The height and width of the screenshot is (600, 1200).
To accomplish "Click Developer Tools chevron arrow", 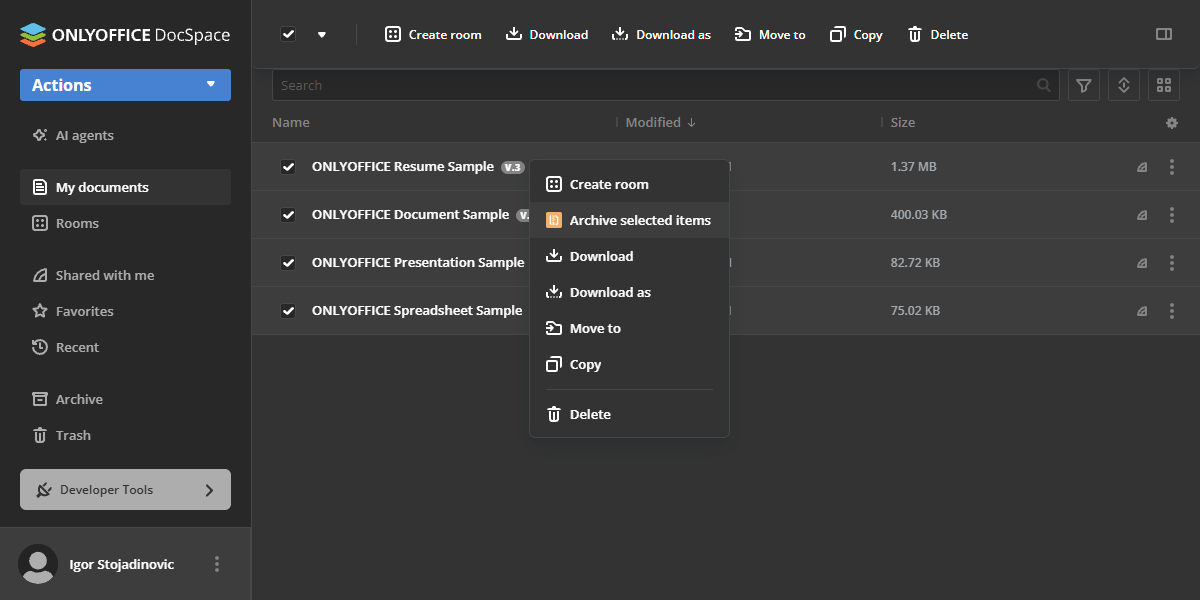I will pyautogui.click(x=209, y=490).
